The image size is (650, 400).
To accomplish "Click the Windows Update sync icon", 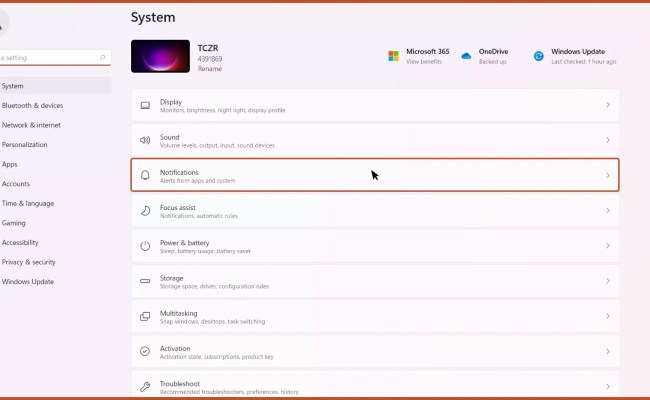I will click(x=538, y=56).
